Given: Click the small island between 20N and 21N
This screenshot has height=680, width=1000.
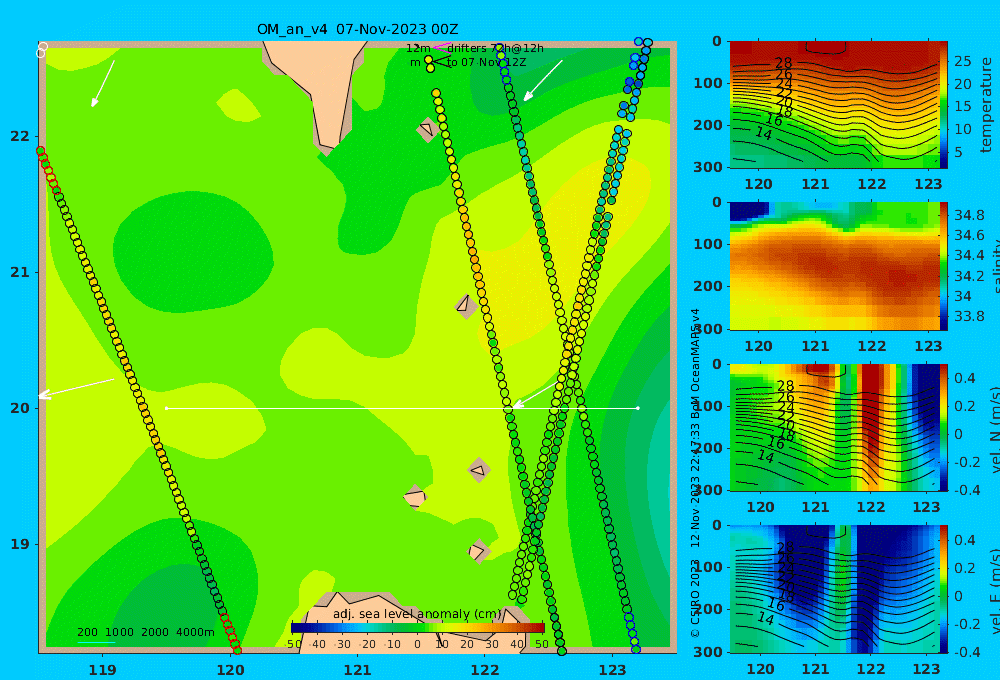Looking at the screenshot, I should click(x=466, y=306).
